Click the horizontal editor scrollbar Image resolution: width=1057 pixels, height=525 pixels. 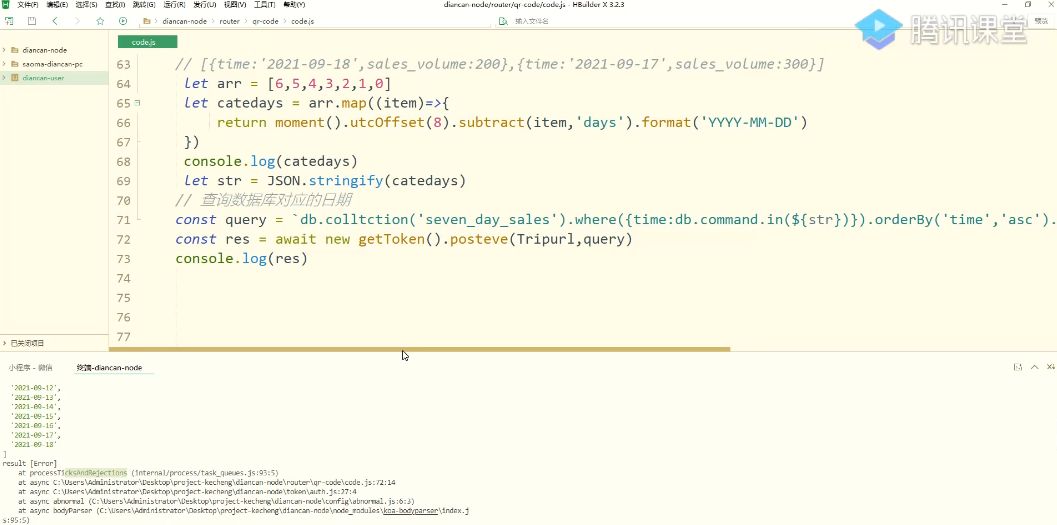(x=419, y=349)
